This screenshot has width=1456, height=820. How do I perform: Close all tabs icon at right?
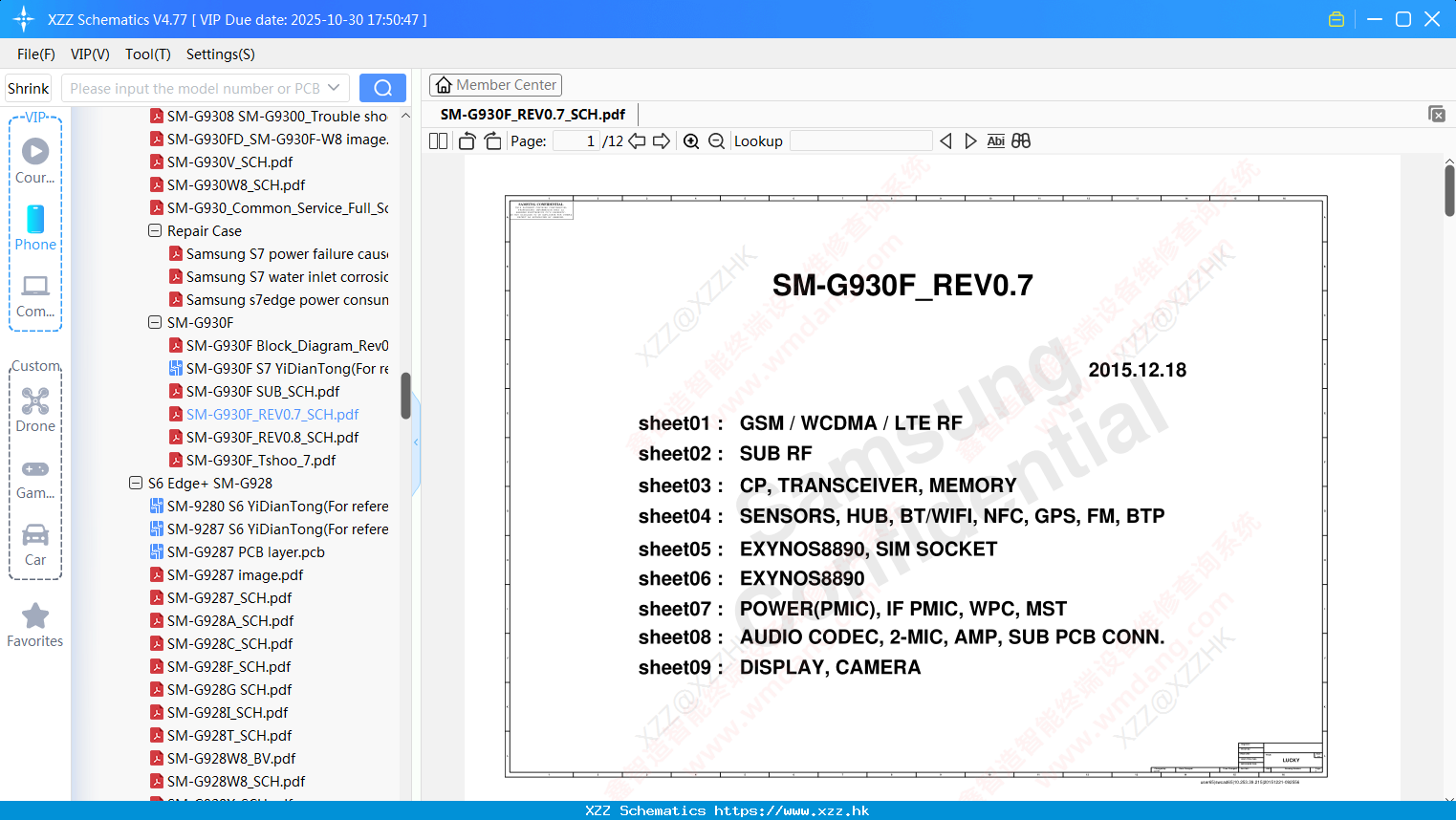(1437, 114)
